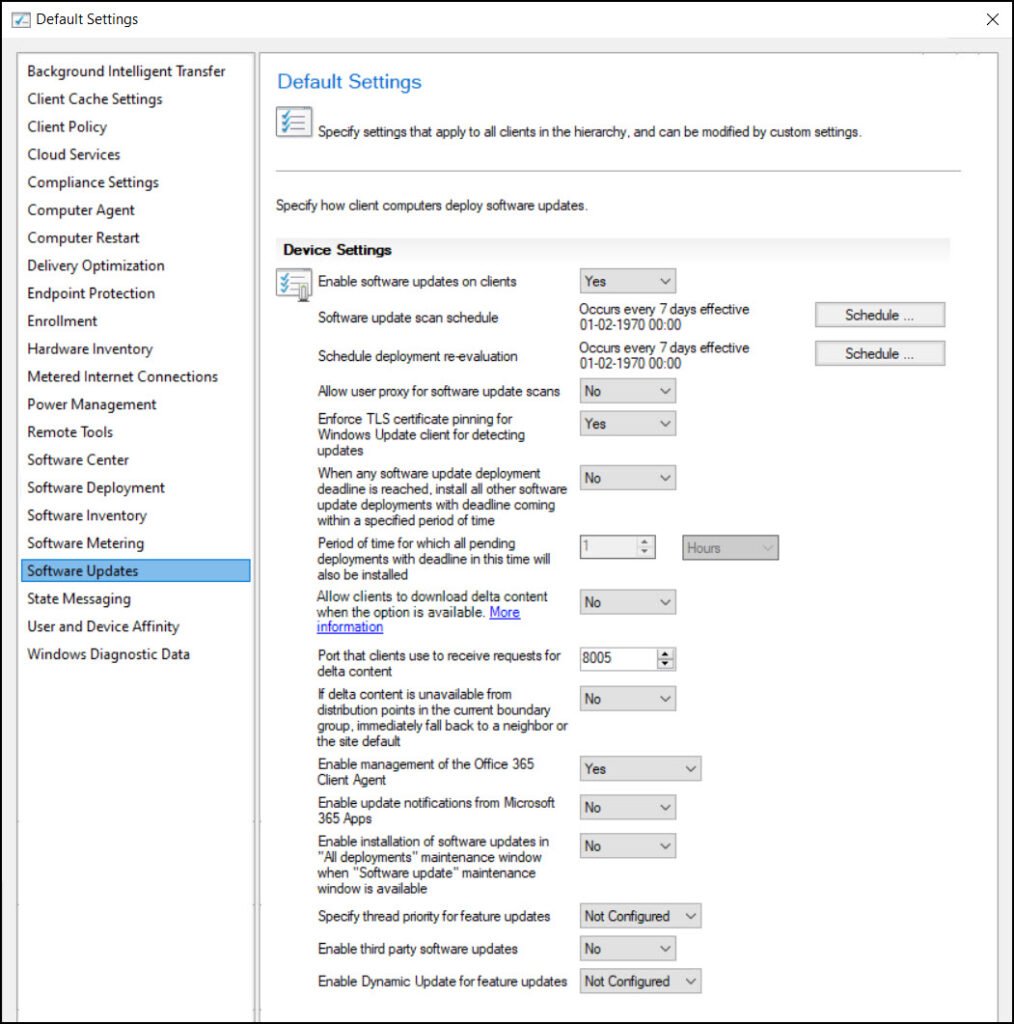Open Metered Internet Connections settings
This screenshot has width=1014, height=1024.
click(122, 377)
